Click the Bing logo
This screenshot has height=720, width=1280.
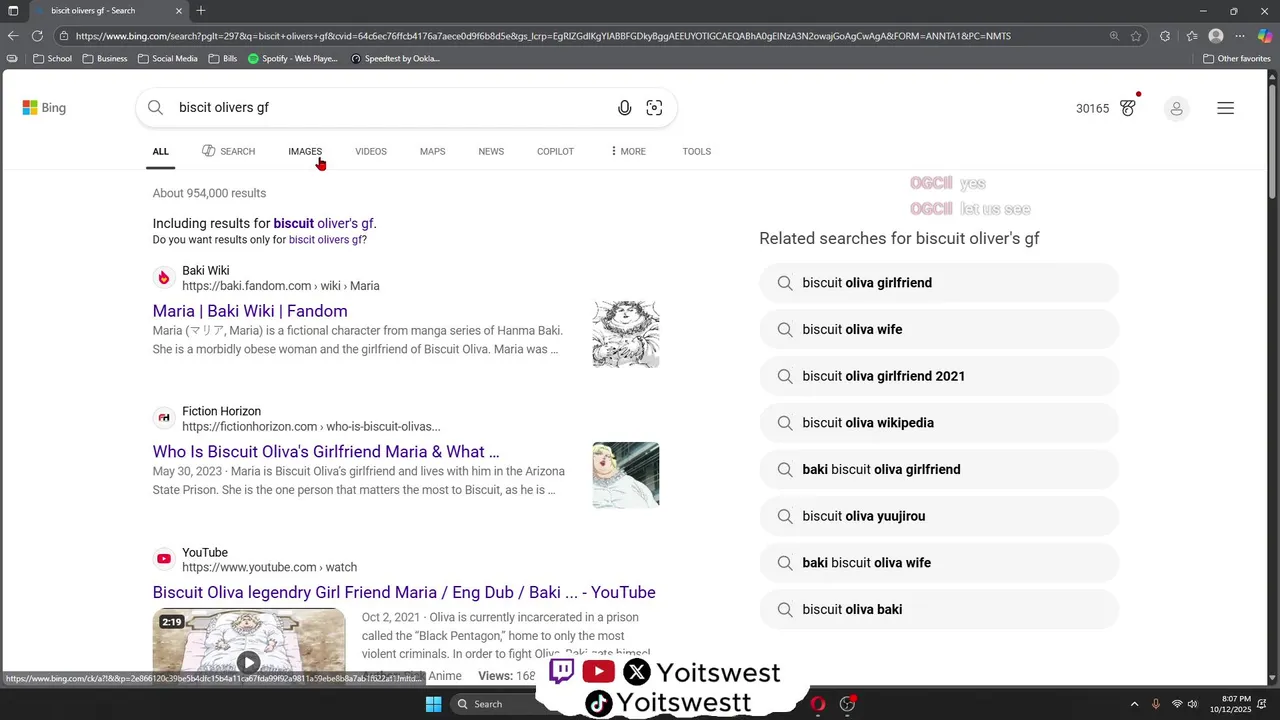pyautogui.click(x=44, y=108)
